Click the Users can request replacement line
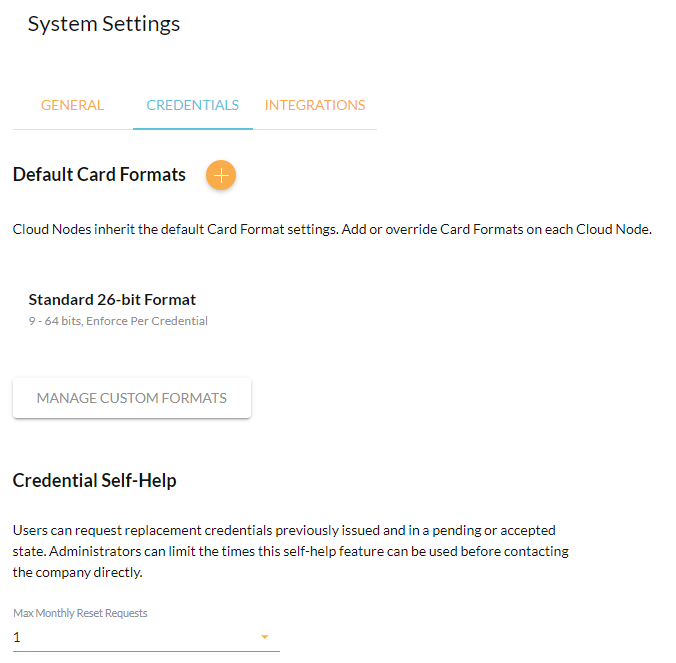676x663 pixels. tap(284, 530)
